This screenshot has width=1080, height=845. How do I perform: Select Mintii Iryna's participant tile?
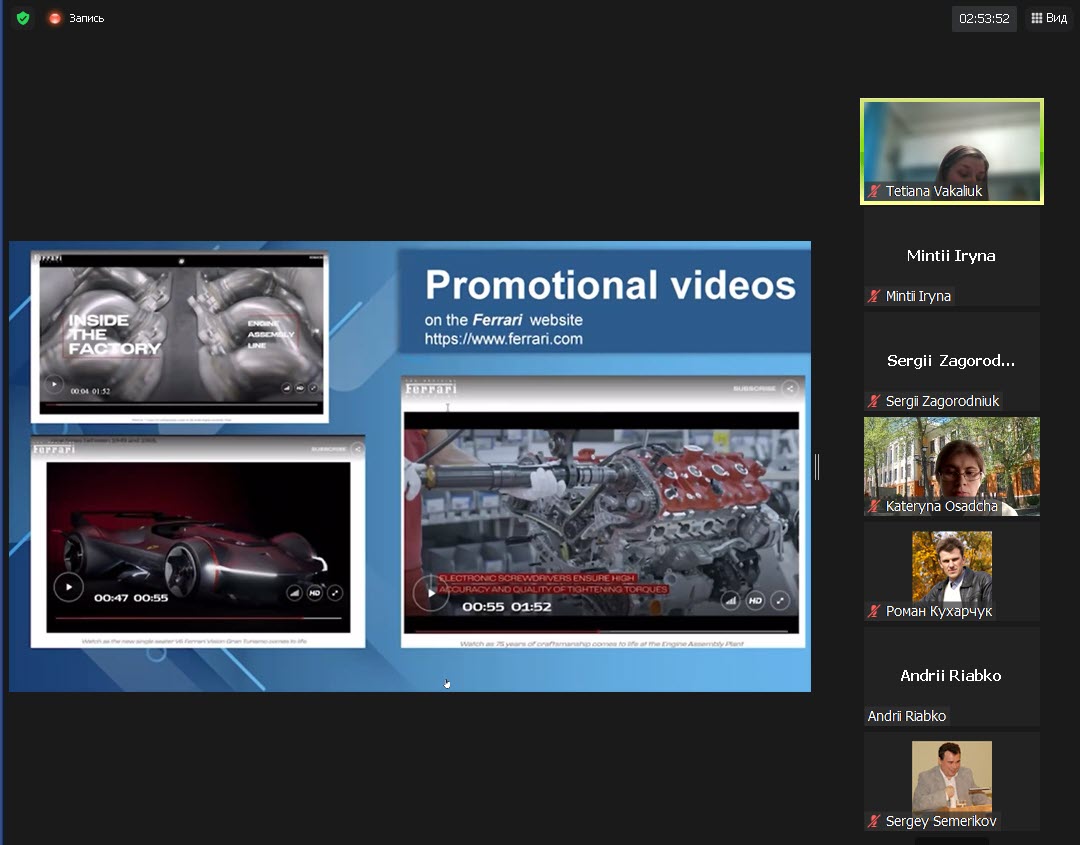952,256
